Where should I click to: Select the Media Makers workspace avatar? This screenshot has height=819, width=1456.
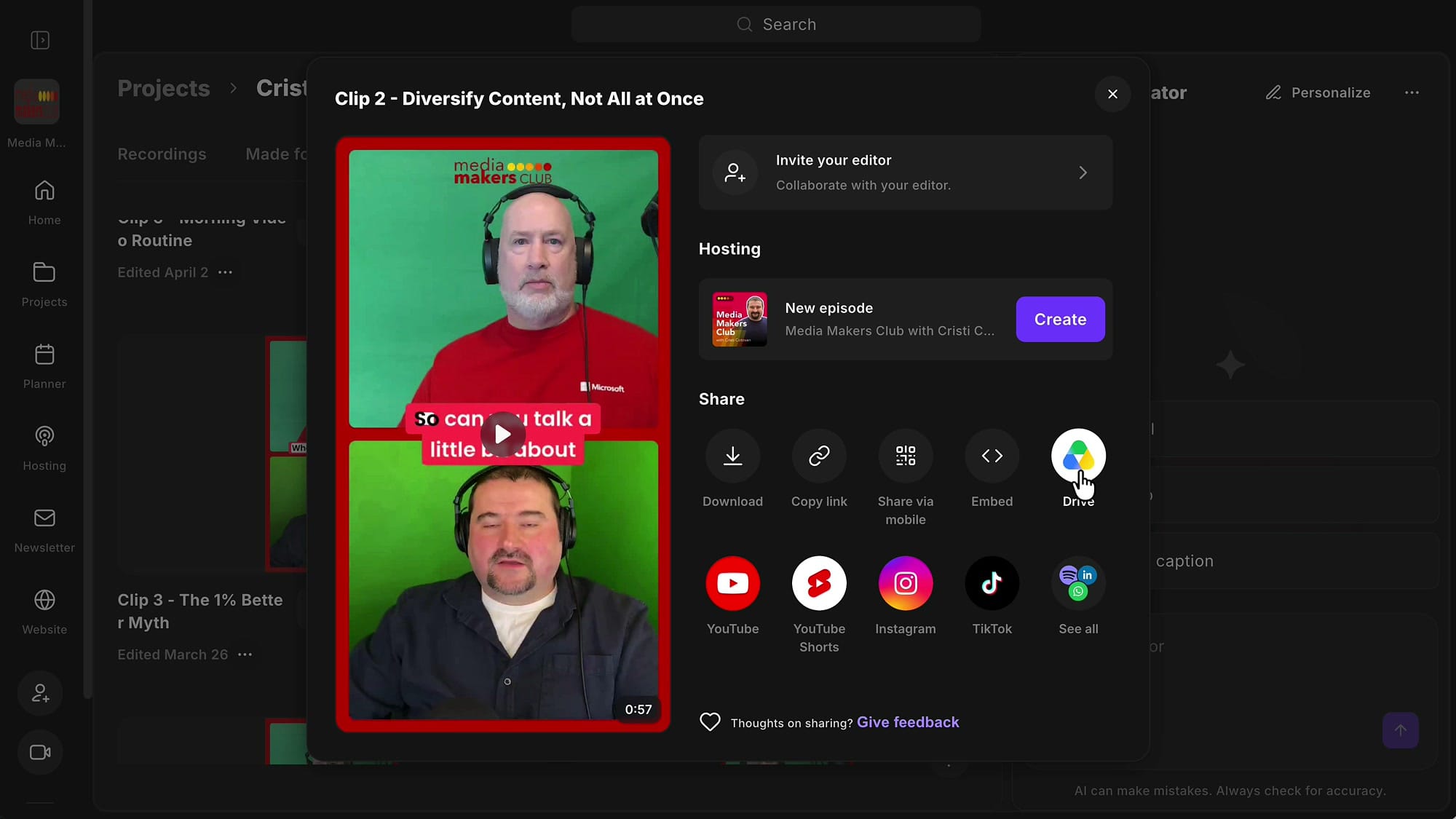[x=36, y=102]
